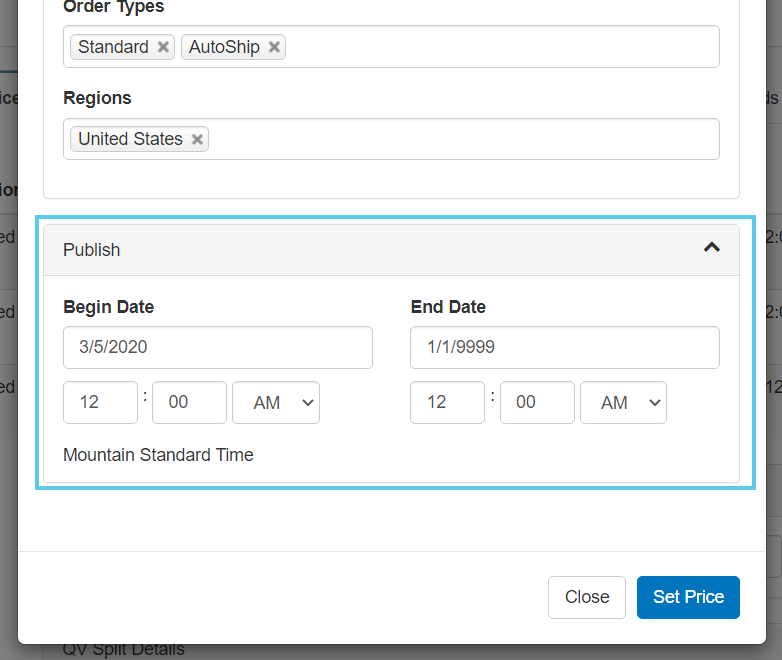The width and height of the screenshot is (782, 660).
Task: Click the Publish panel header title
Action: pos(92,250)
